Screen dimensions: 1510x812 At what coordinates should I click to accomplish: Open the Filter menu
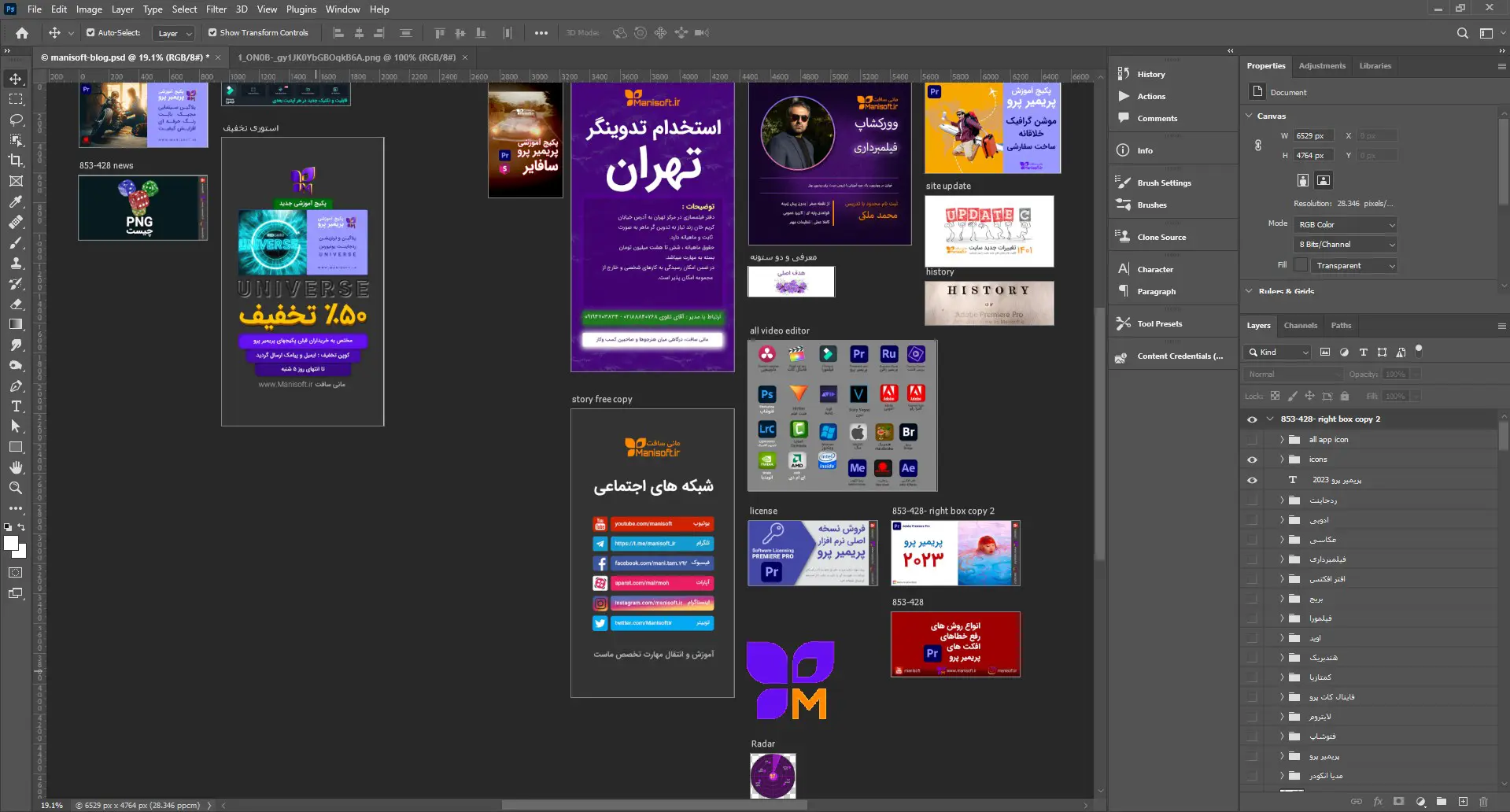point(216,9)
